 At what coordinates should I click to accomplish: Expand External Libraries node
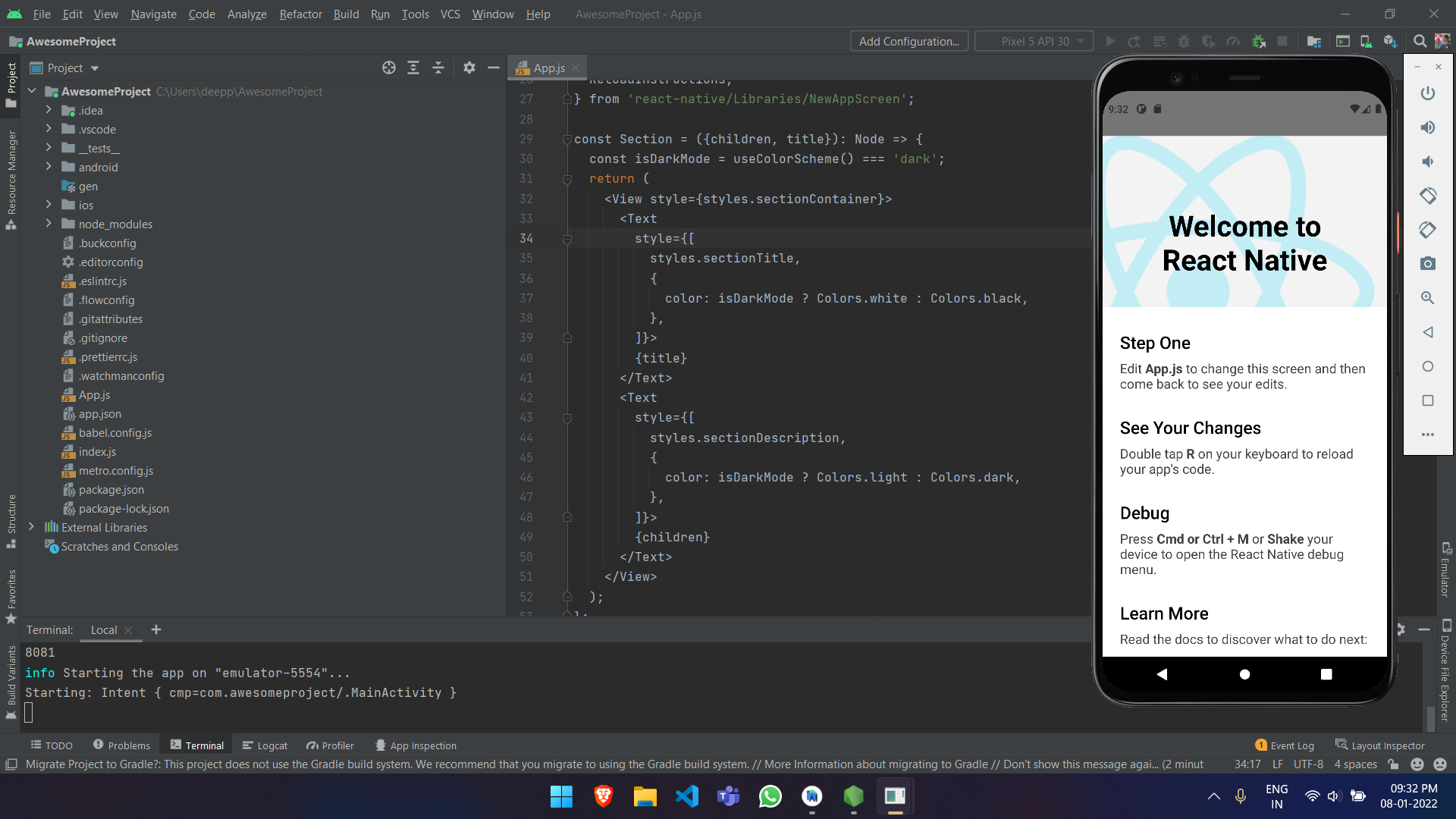coord(32,527)
